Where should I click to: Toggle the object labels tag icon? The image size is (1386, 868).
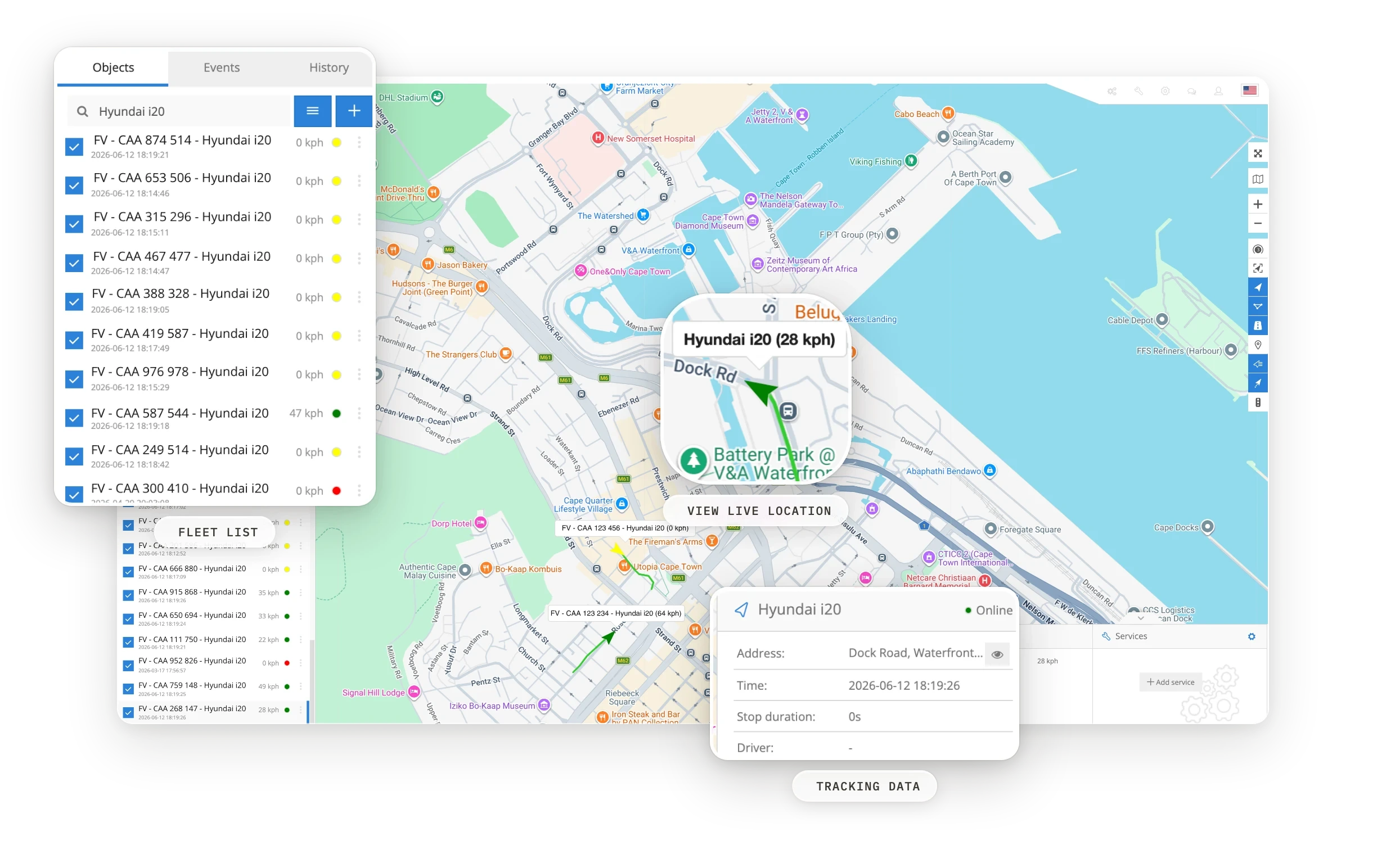click(x=1257, y=364)
